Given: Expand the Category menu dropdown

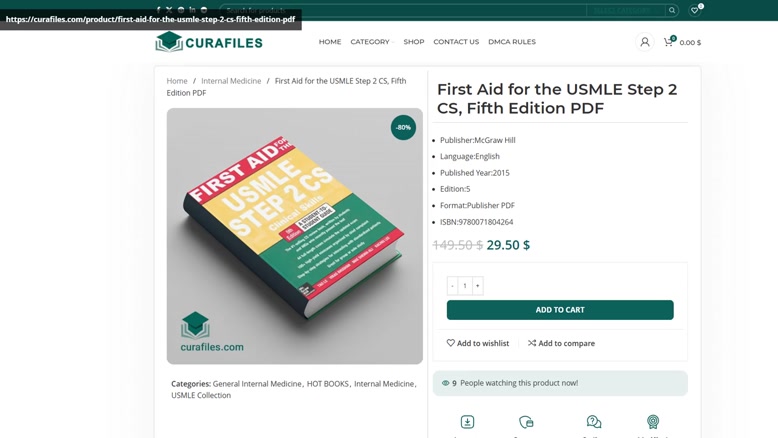Looking at the screenshot, I should pos(372,42).
